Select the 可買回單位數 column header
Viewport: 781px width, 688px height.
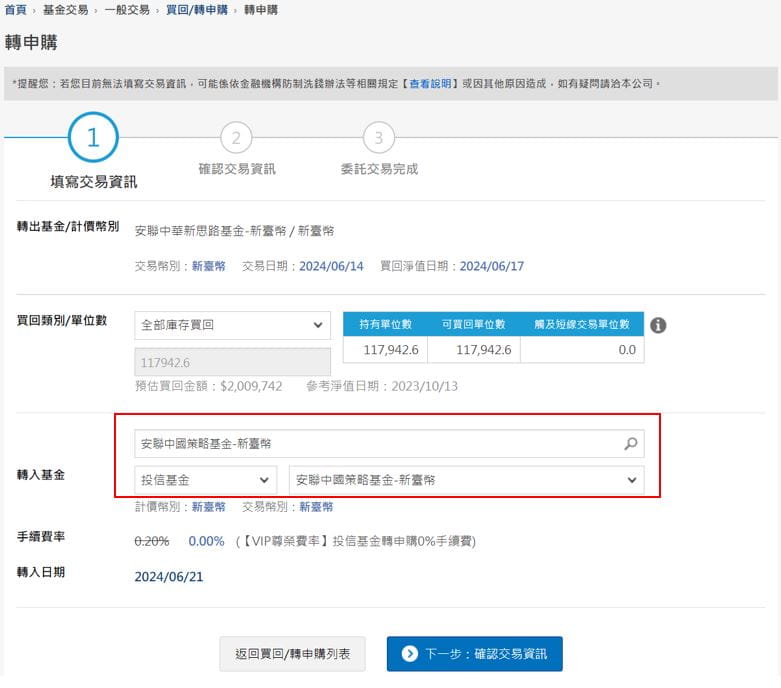tap(474, 324)
